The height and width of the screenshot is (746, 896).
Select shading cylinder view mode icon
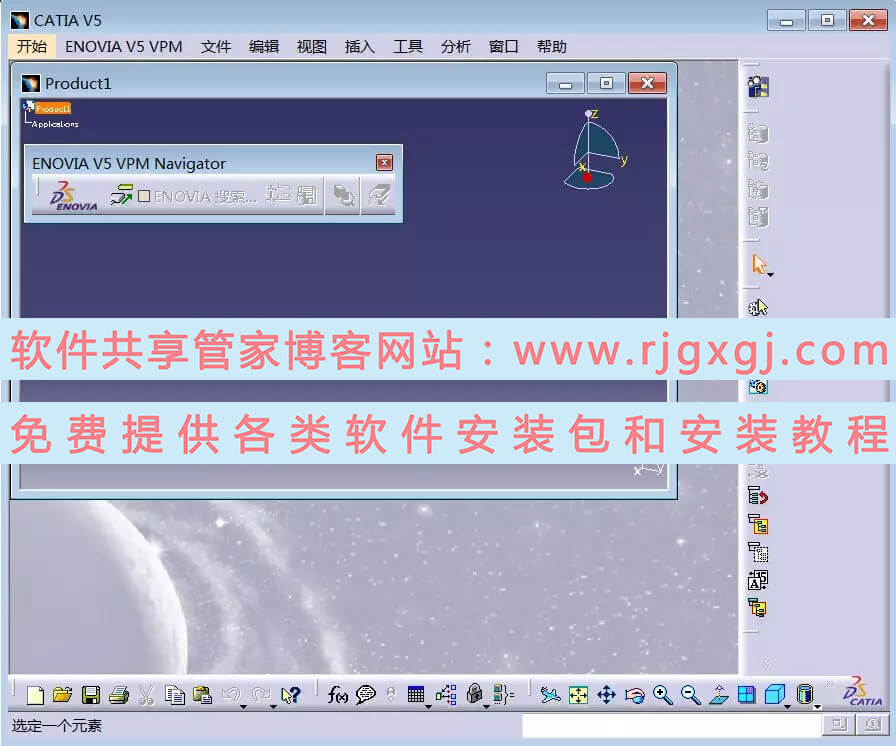tap(805, 695)
